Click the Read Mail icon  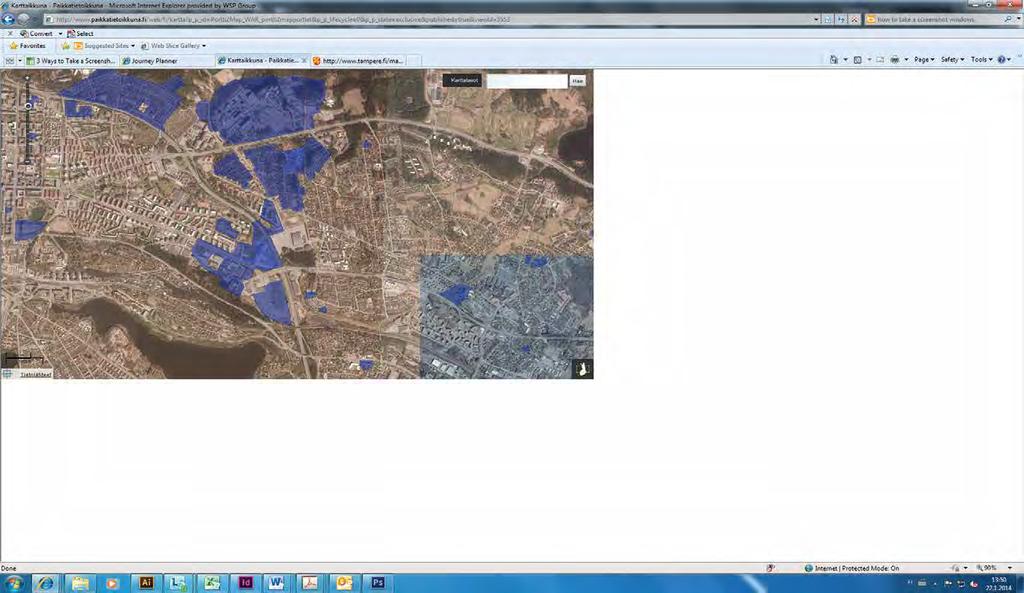click(x=880, y=59)
